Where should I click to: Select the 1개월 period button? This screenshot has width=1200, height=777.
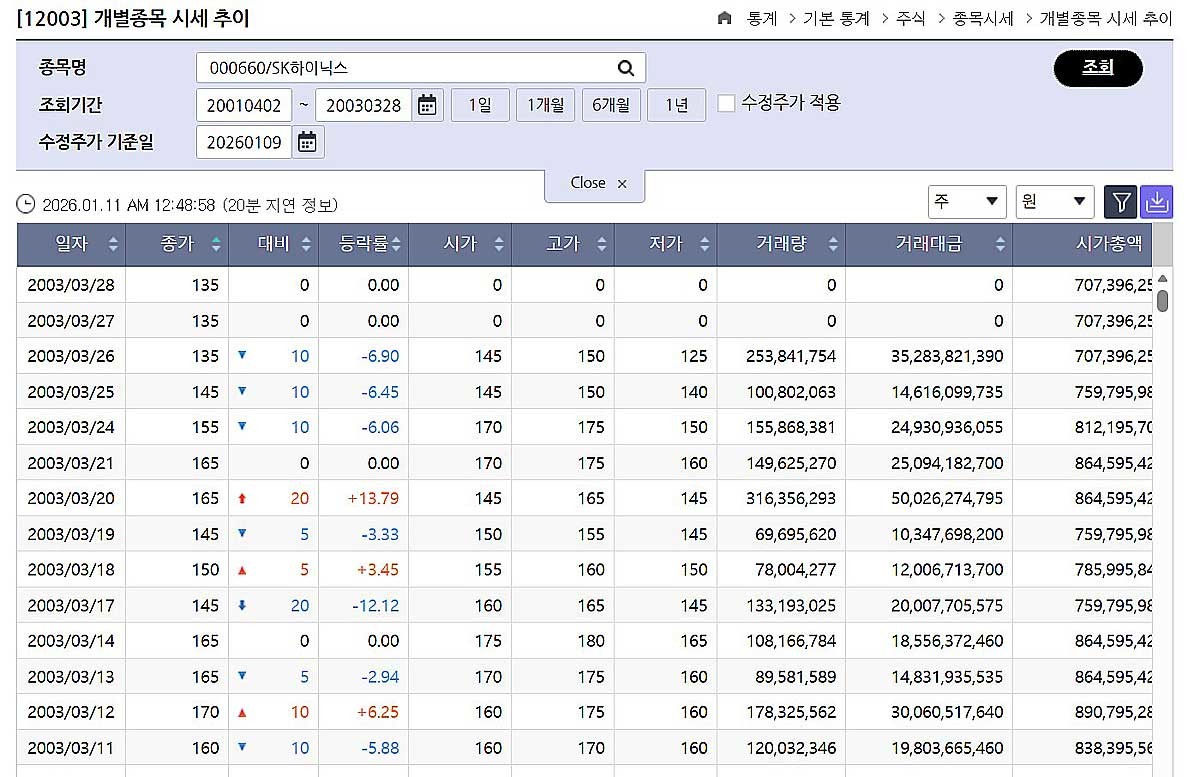(545, 105)
